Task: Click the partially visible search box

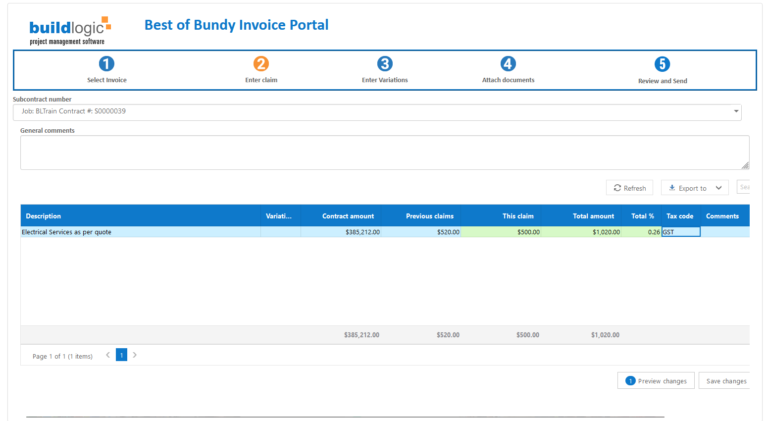Action: [744, 187]
